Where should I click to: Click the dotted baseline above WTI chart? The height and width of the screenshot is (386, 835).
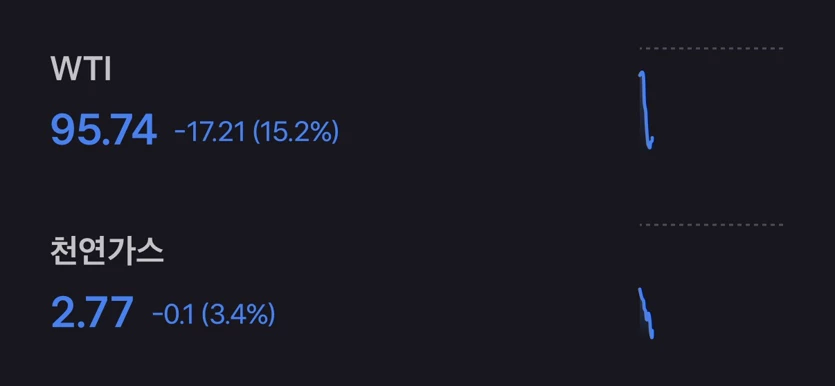pos(711,48)
